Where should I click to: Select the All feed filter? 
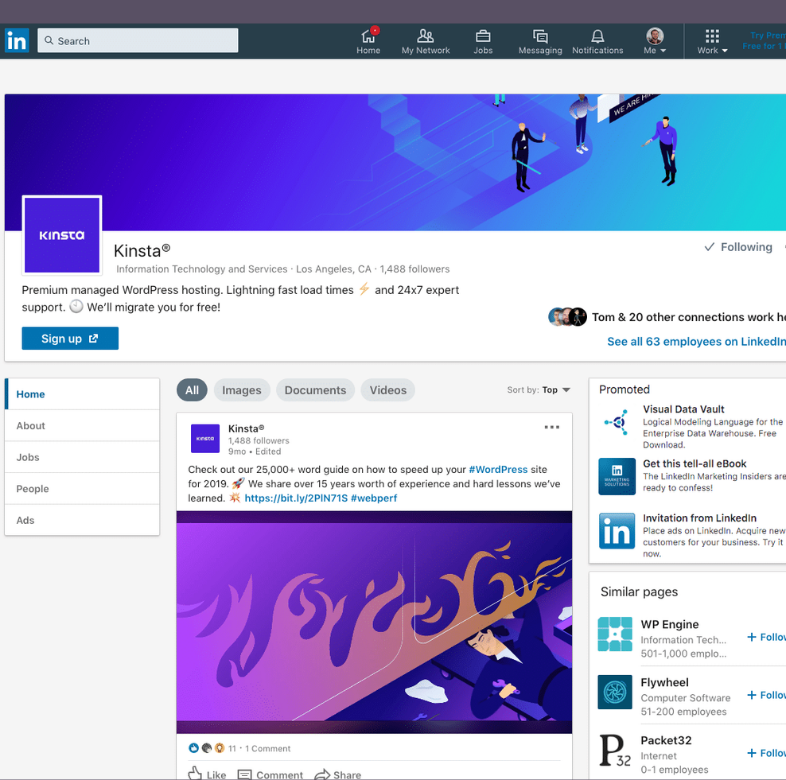(x=192, y=390)
